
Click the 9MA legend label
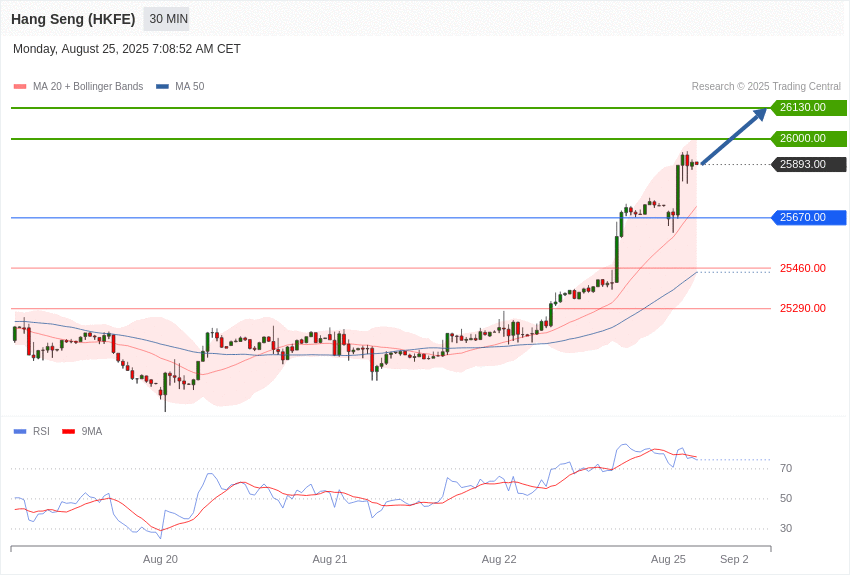(92, 431)
